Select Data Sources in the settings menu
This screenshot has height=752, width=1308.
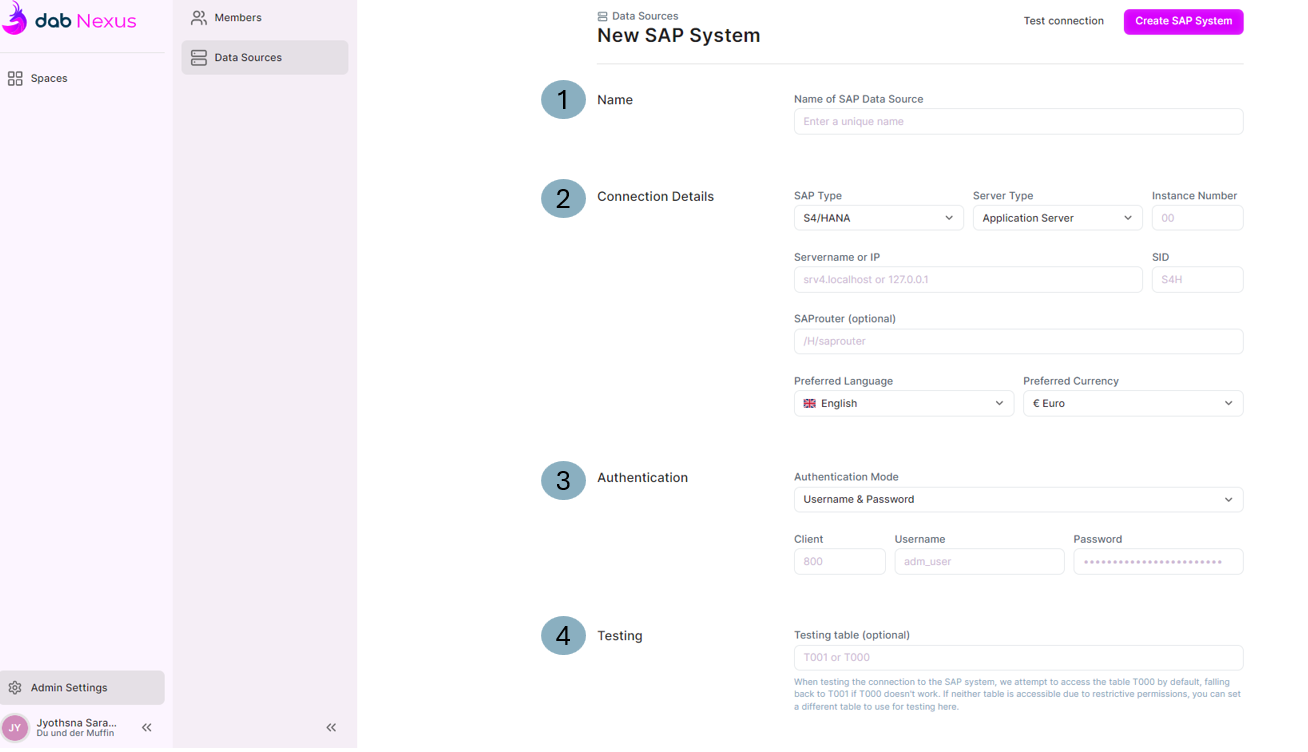(265, 58)
